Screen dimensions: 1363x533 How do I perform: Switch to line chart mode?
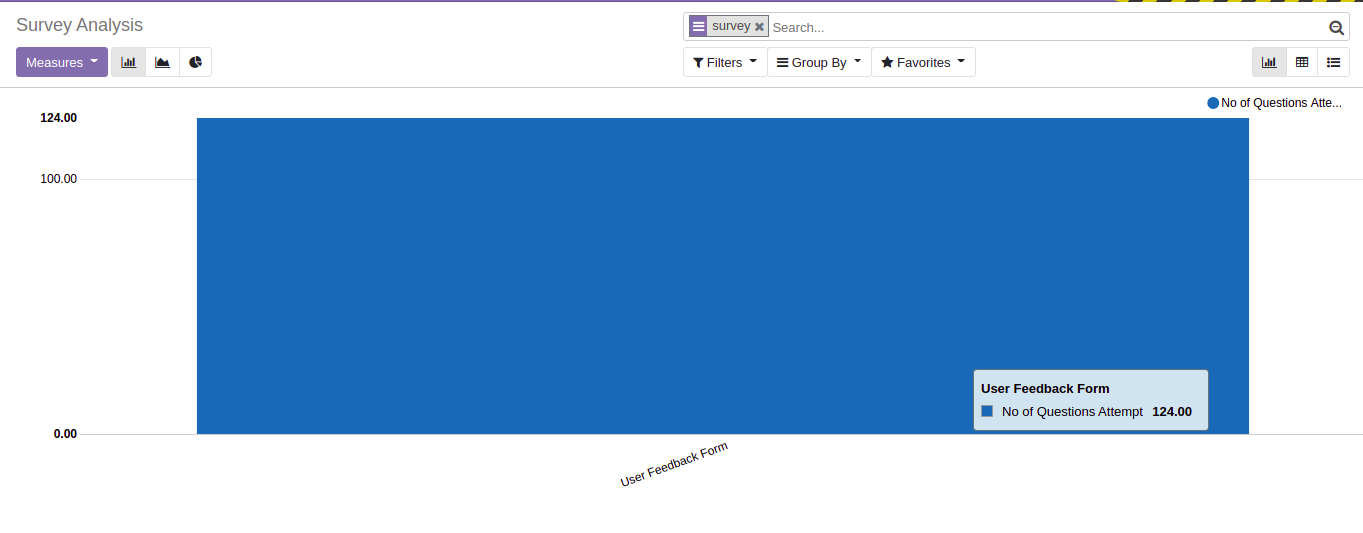[x=162, y=62]
